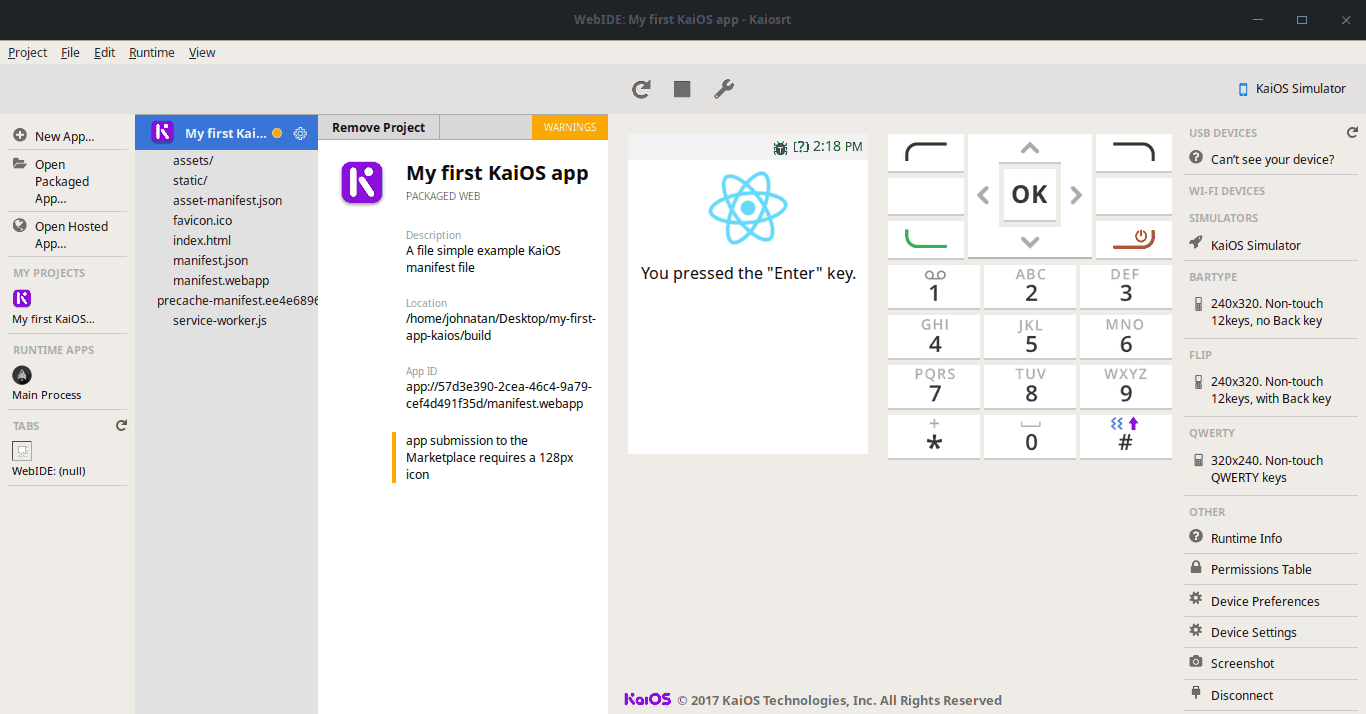
Task: Click the Remove Project button
Action: [378, 127]
